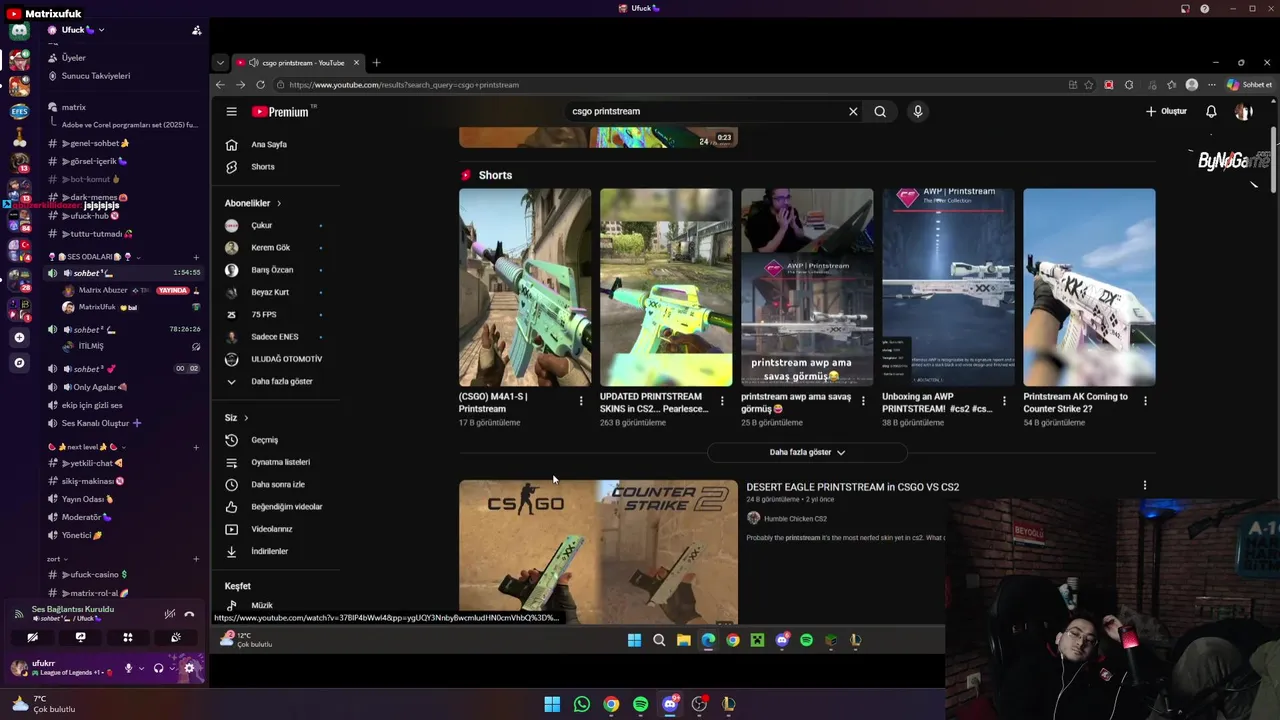The image size is (1280, 720).
Task: Mute the Discord microphone
Action: pos(128,669)
